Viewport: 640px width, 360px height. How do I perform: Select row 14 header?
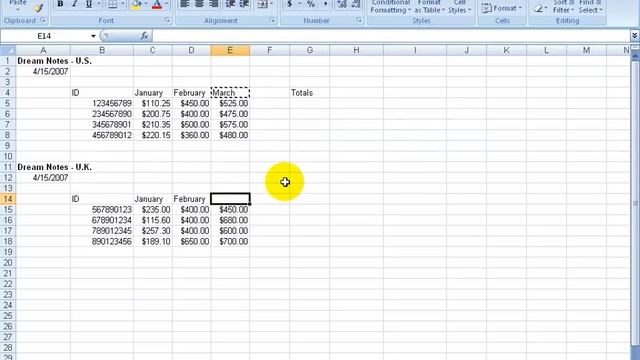8,199
